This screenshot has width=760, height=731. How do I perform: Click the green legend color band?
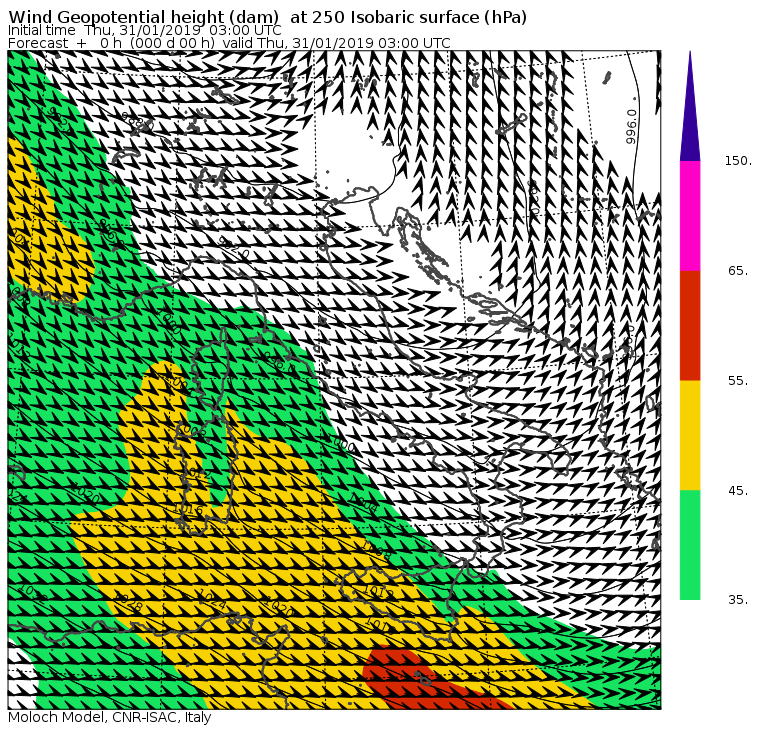tap(690, 545)
